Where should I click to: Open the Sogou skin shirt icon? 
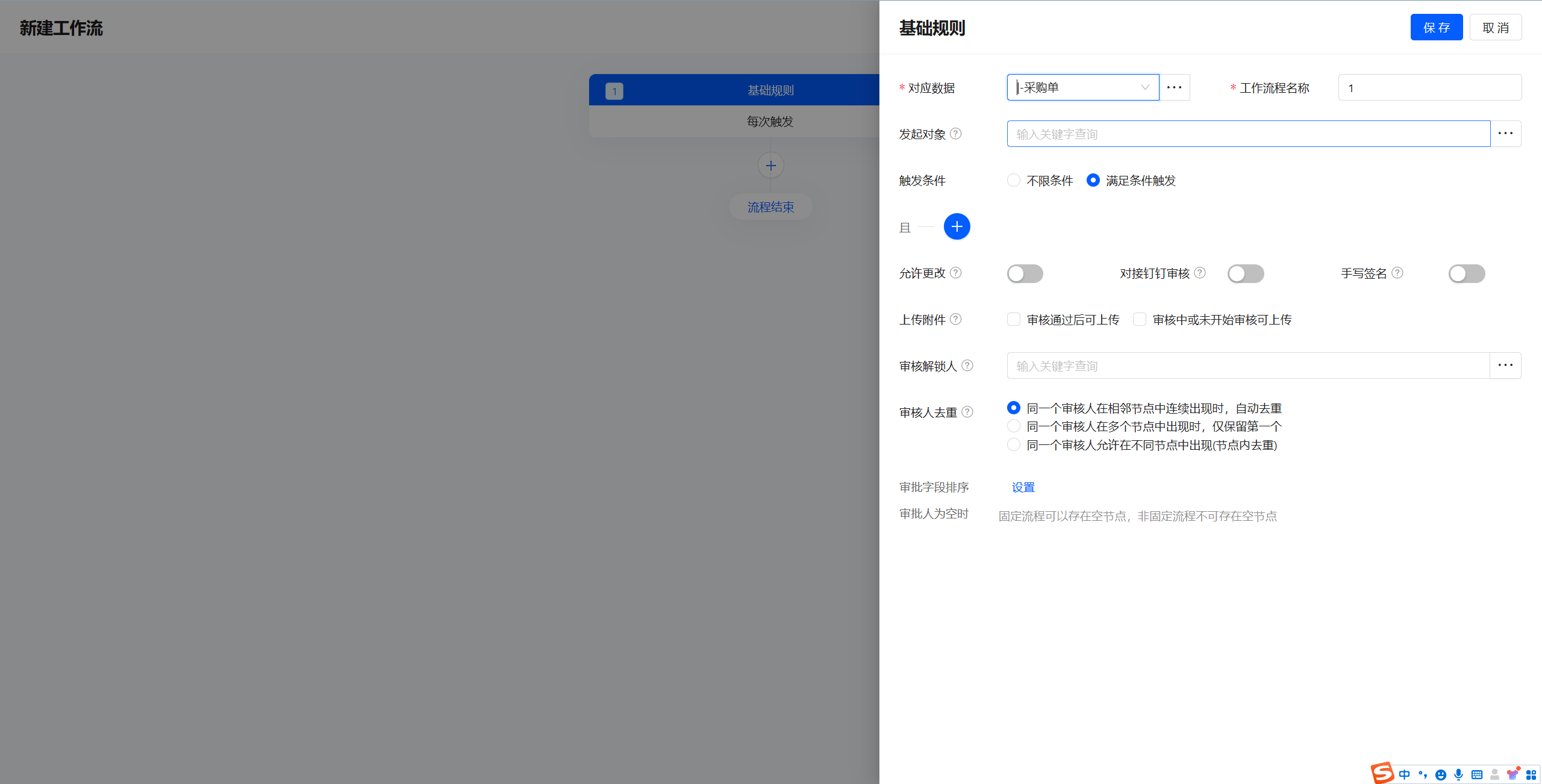point(1512,774)
